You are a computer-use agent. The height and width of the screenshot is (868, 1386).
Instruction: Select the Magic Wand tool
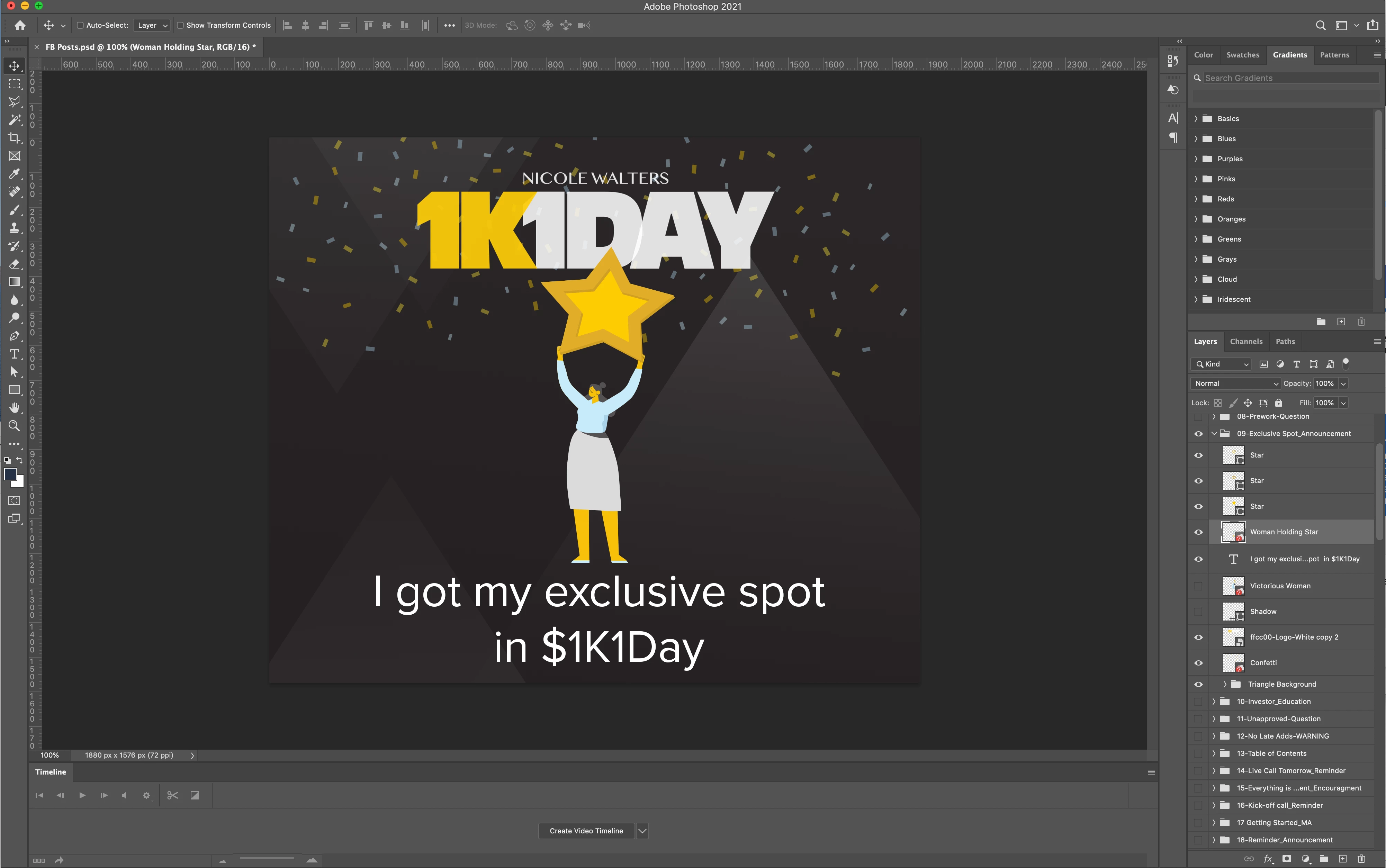(14, 120)
